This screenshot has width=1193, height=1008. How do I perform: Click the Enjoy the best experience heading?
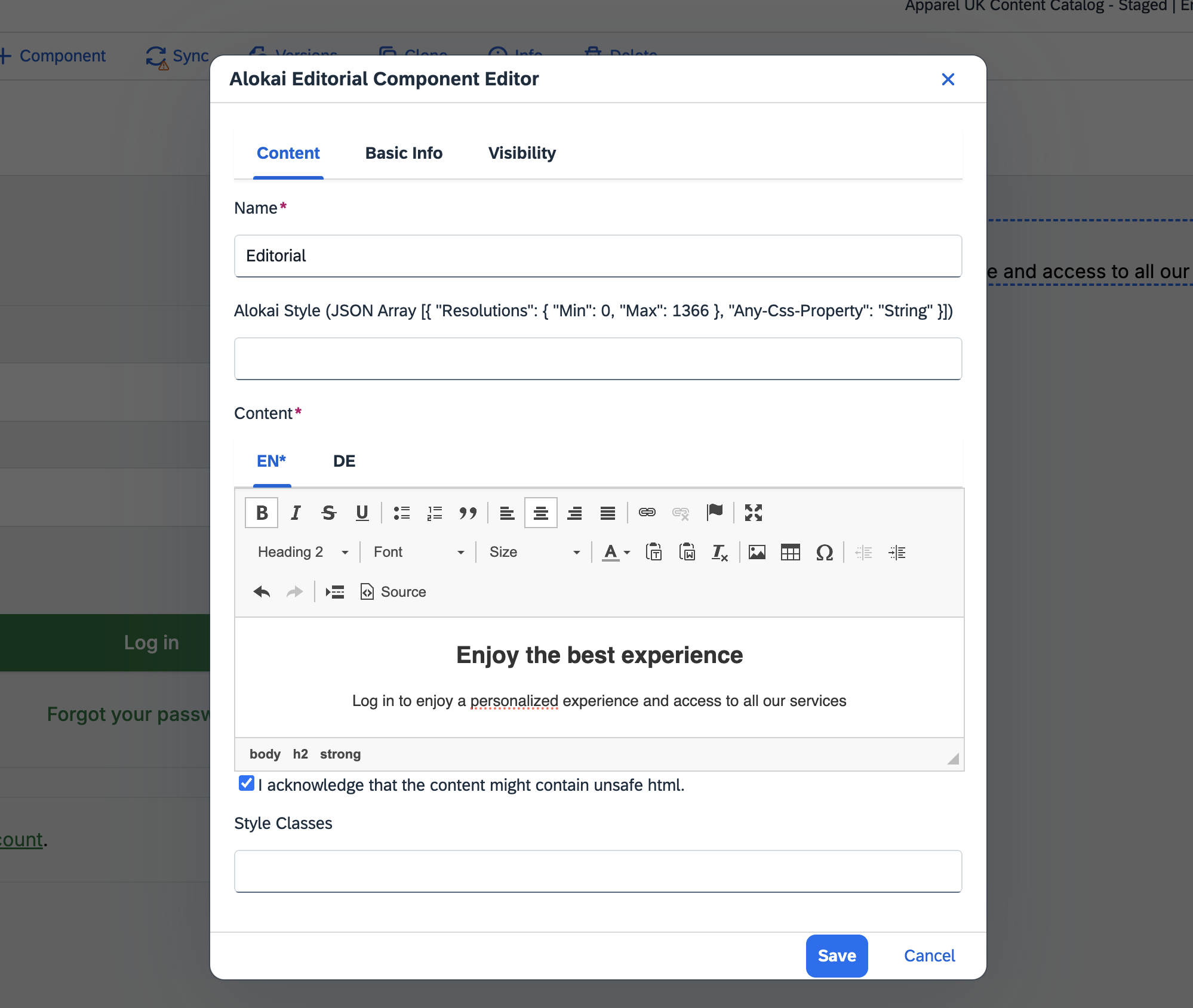point(599,655)
